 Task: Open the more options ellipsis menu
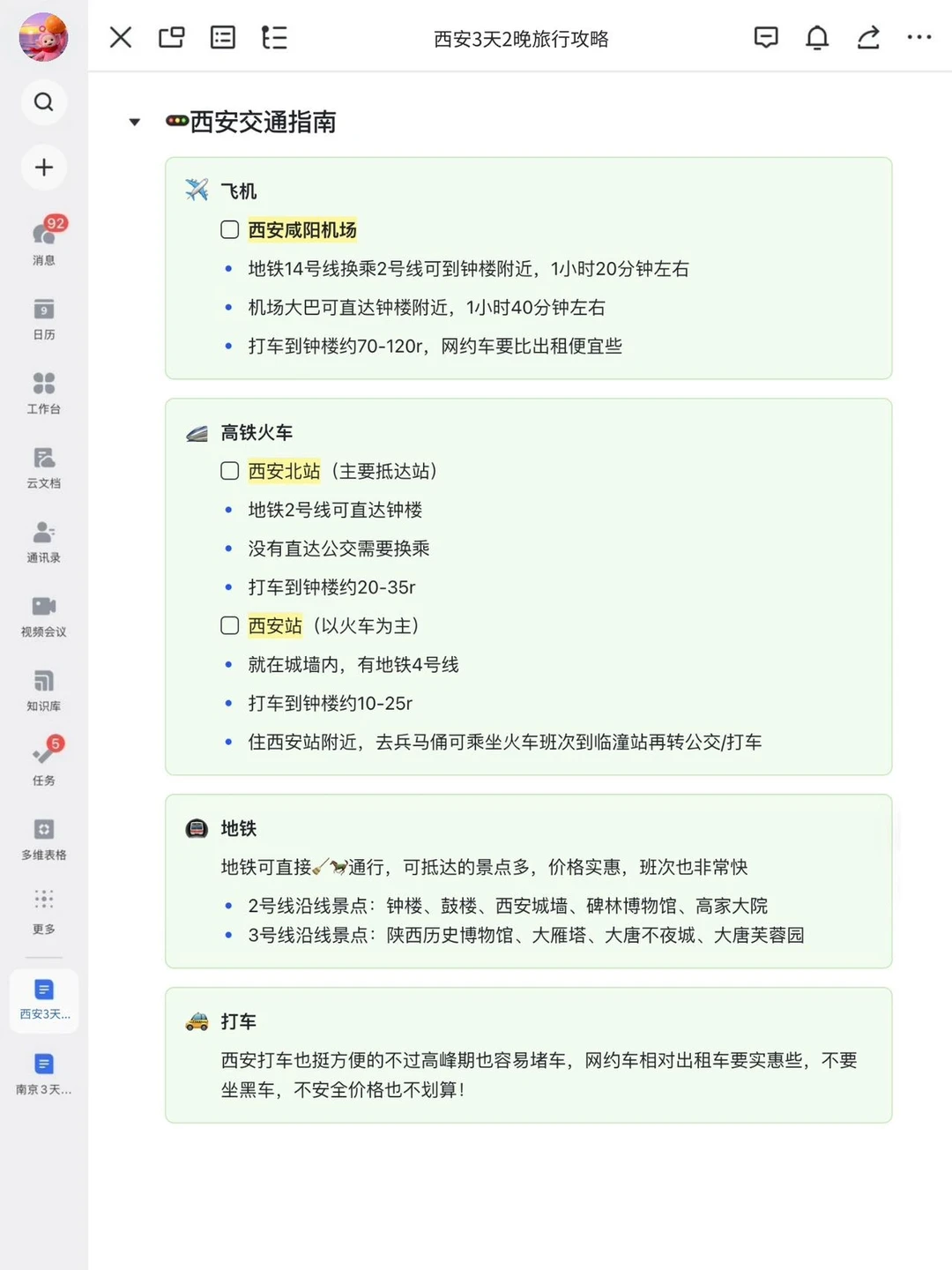click(x=919, y=37)
